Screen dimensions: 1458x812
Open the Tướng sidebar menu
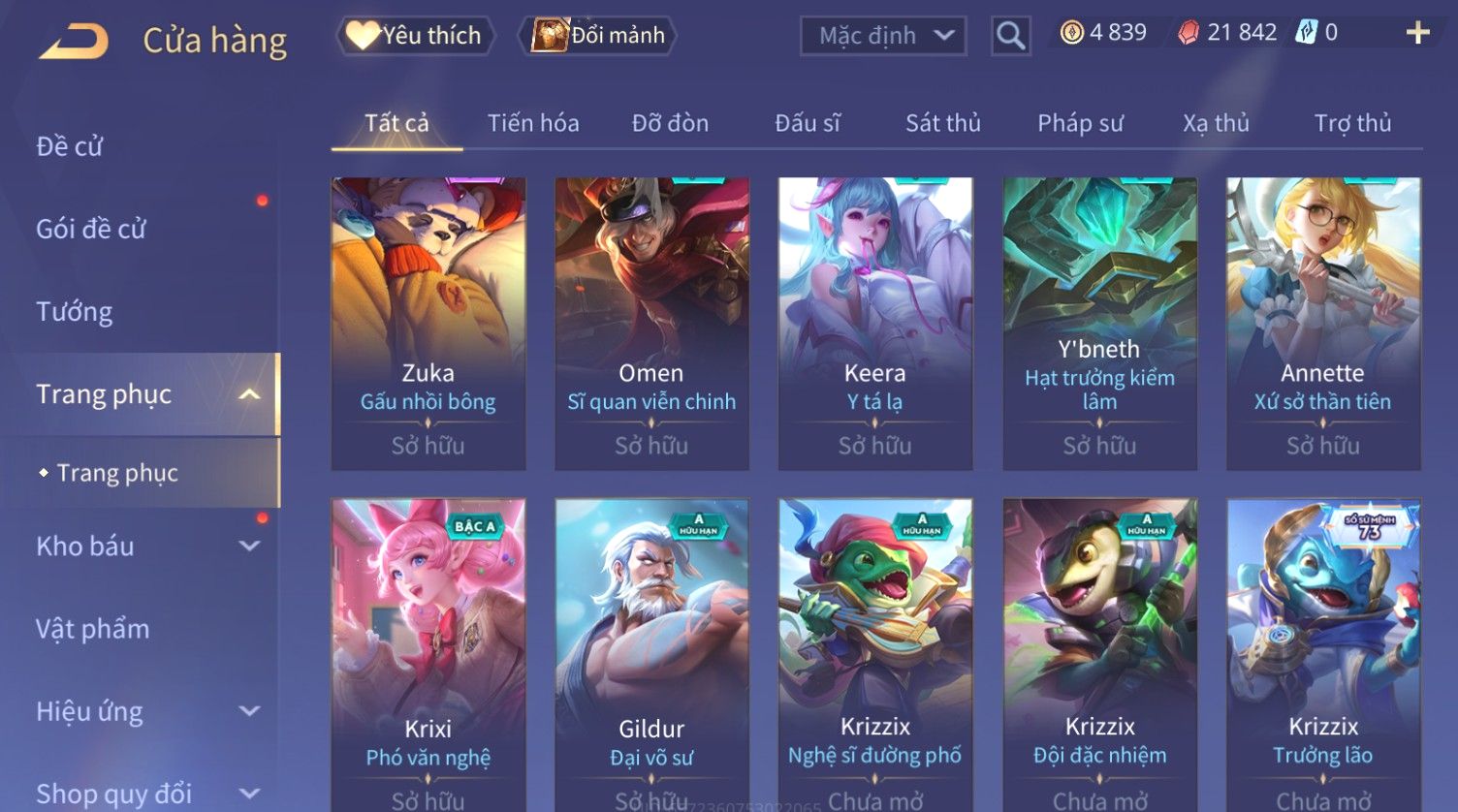75,311
